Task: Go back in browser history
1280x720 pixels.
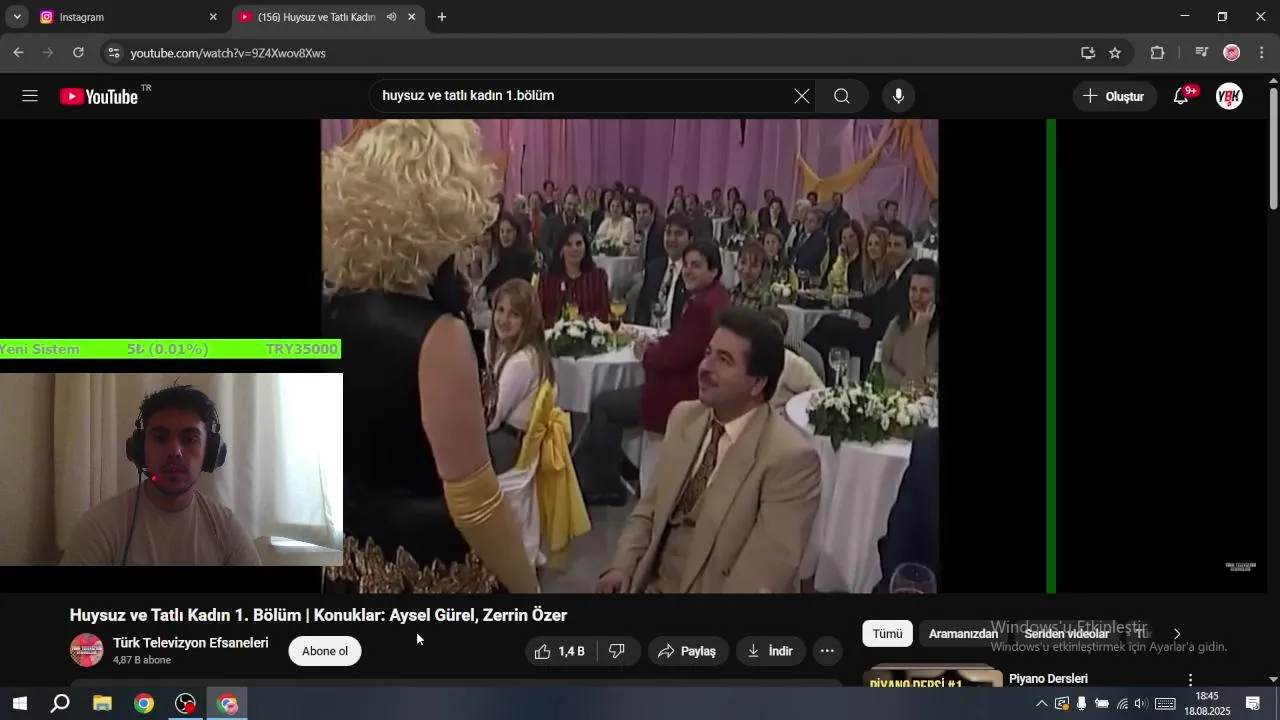Action: click(x=18, y=53)
